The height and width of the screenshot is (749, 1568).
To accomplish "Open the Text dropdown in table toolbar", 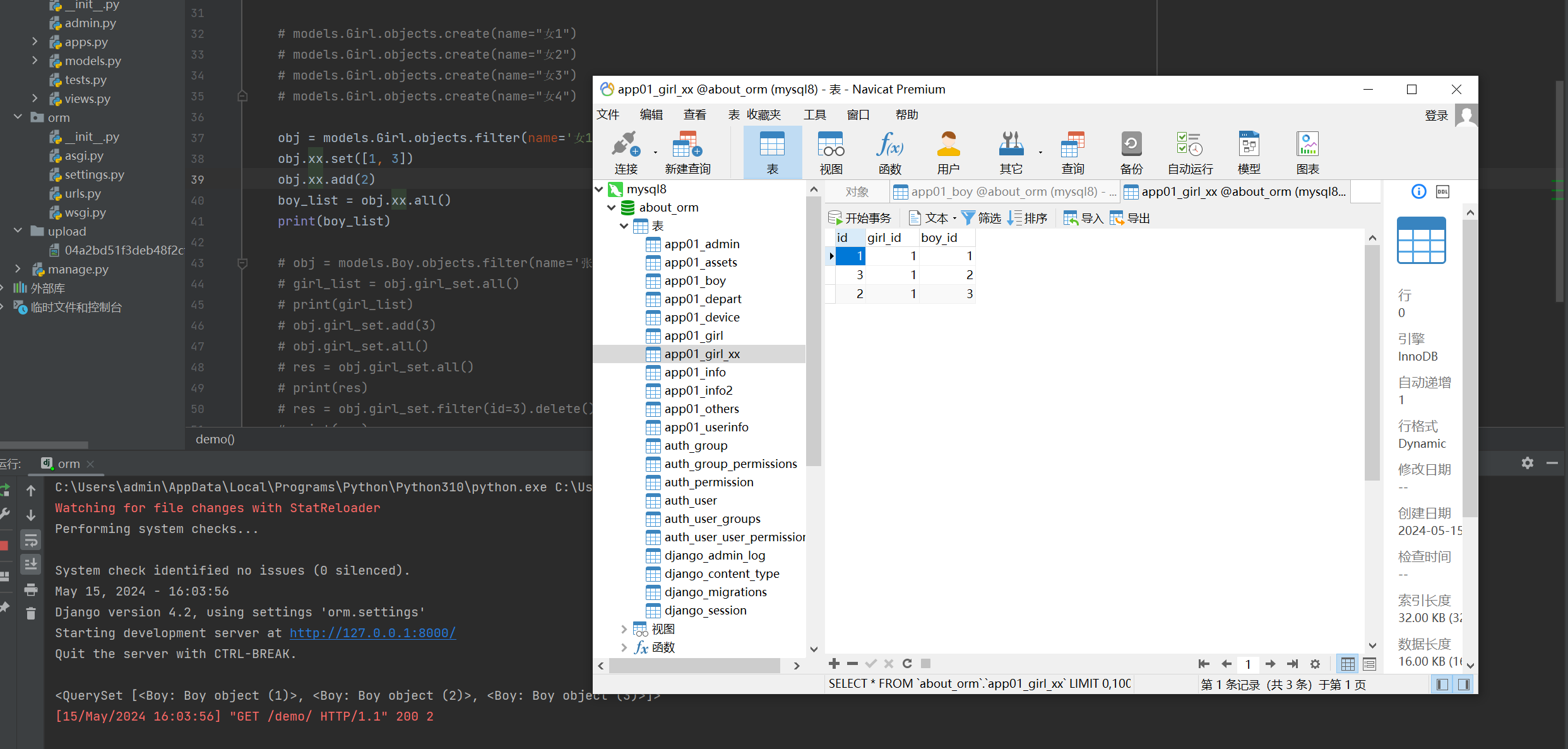I will (932, 218).
